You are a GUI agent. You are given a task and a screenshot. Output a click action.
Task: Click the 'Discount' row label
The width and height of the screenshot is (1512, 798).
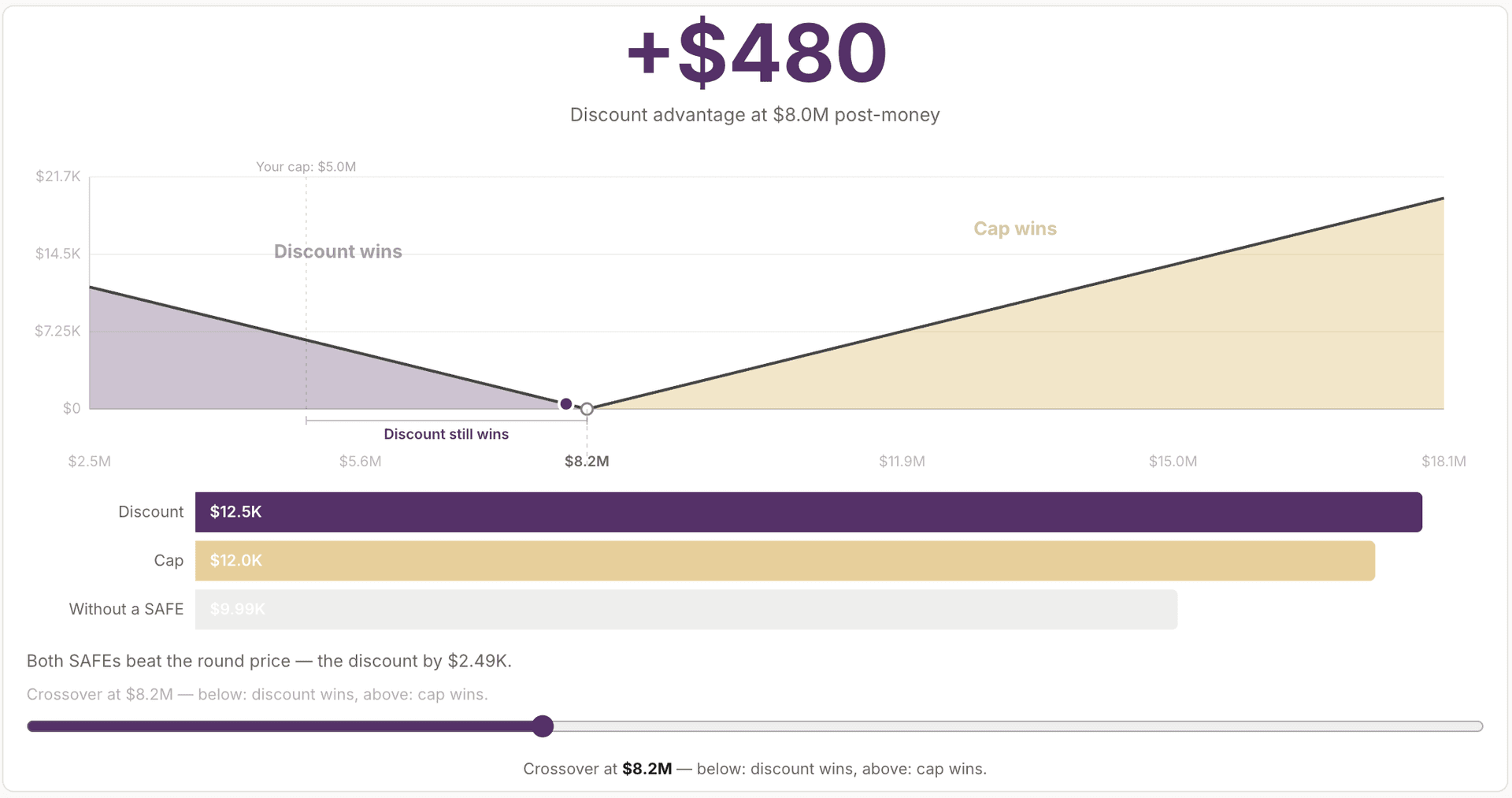(150, 511)
